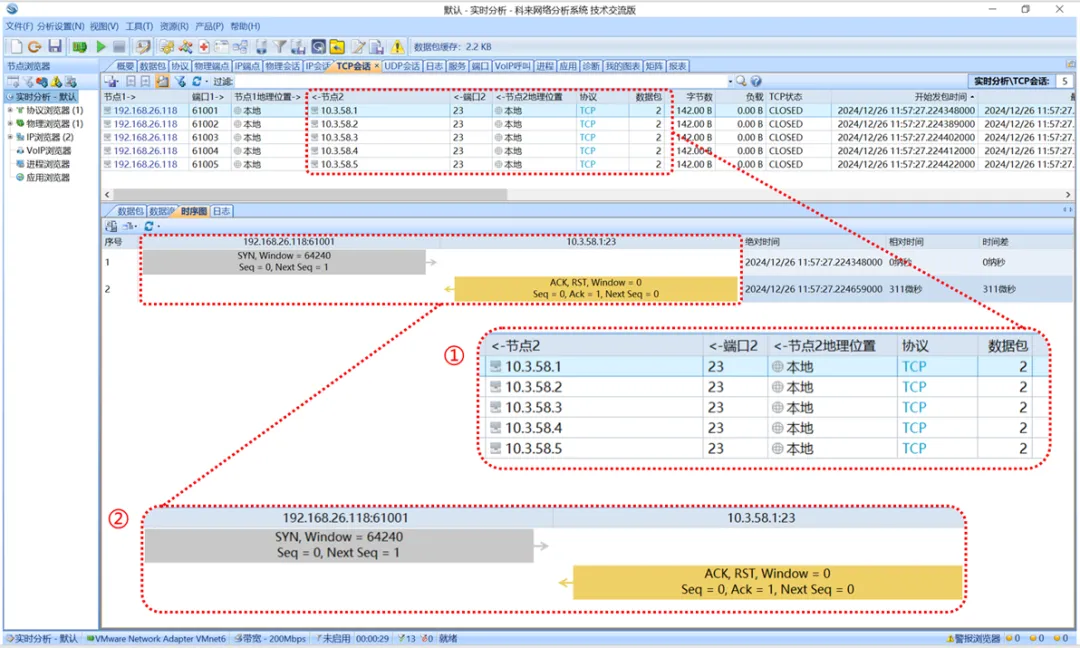Image resolution: width=1080 pixels, height=648 pixels.
Task: Click the green start capture play icon
Action: click(101, 47)
